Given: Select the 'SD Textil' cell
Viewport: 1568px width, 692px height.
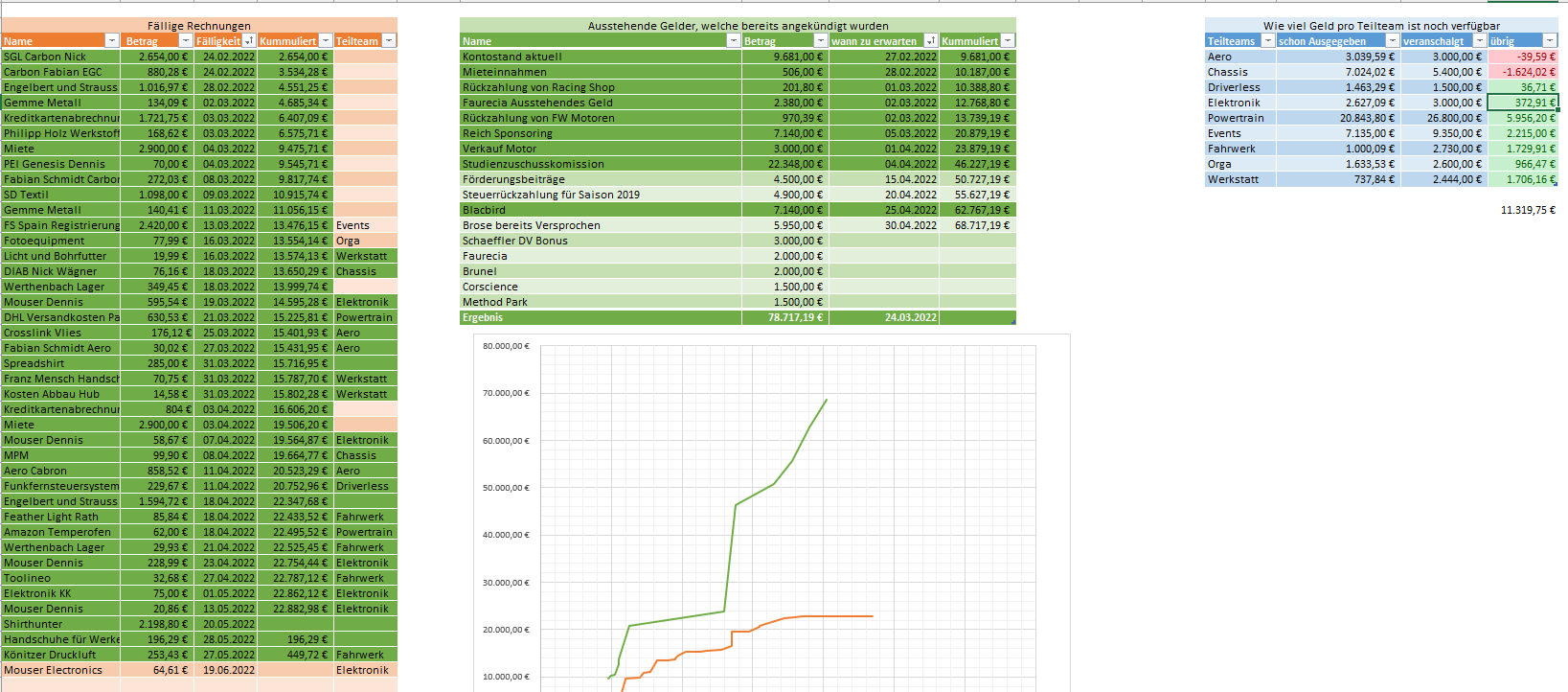Looking at the screenshot, I should coord(60,195).
